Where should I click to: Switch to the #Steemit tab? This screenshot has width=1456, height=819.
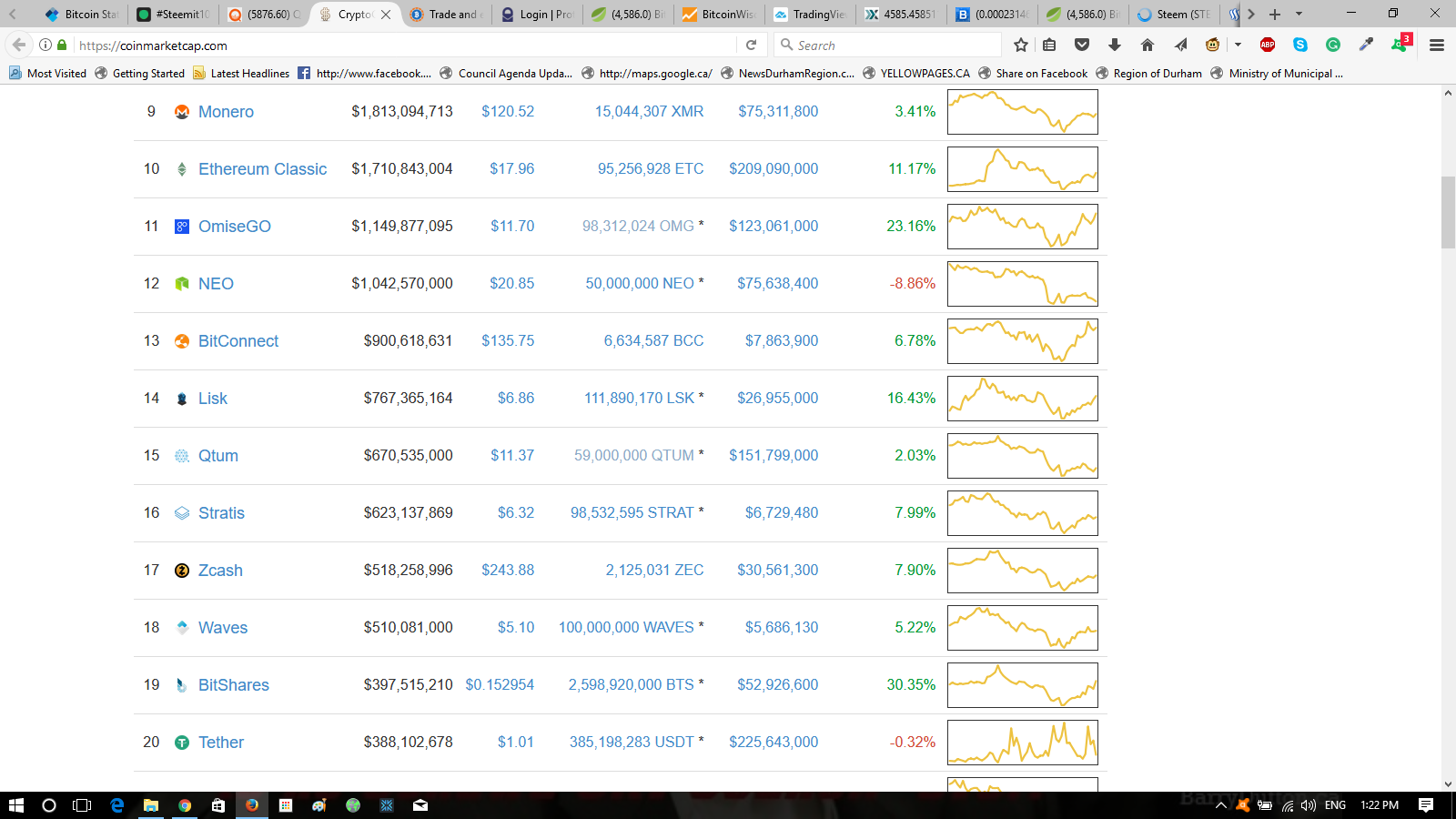[x=173, y=15]
